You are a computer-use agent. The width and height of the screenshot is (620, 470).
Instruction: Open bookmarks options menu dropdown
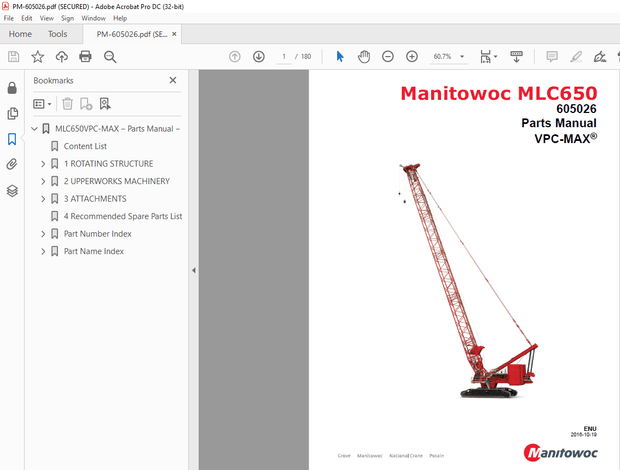coord(42,104)
